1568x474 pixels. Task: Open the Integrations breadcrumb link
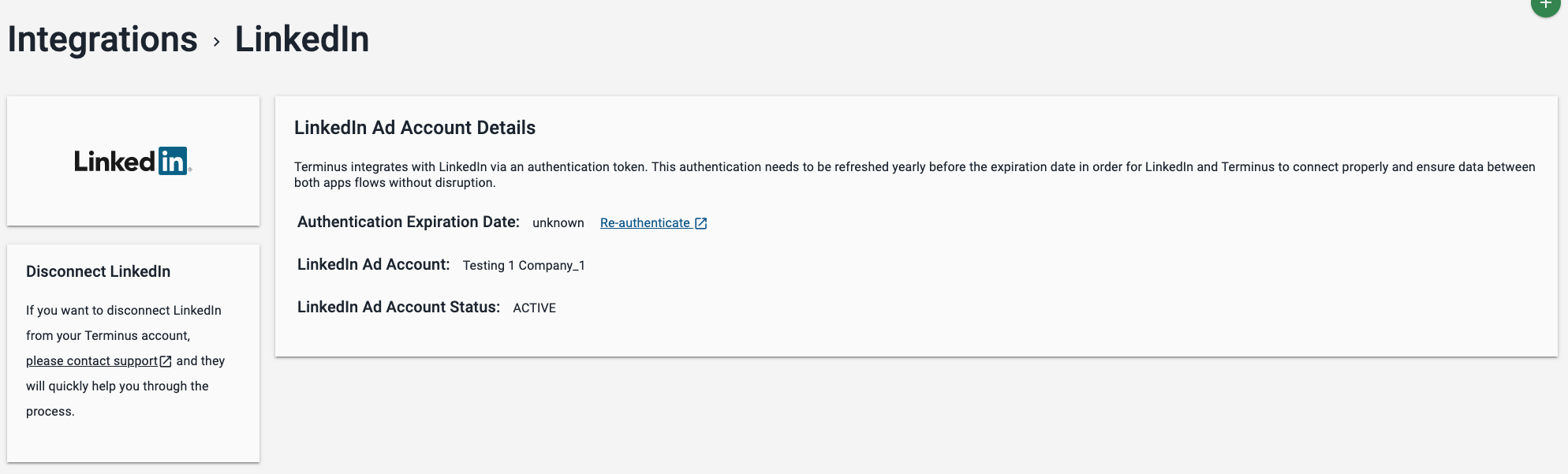click(x=103, y=39)
